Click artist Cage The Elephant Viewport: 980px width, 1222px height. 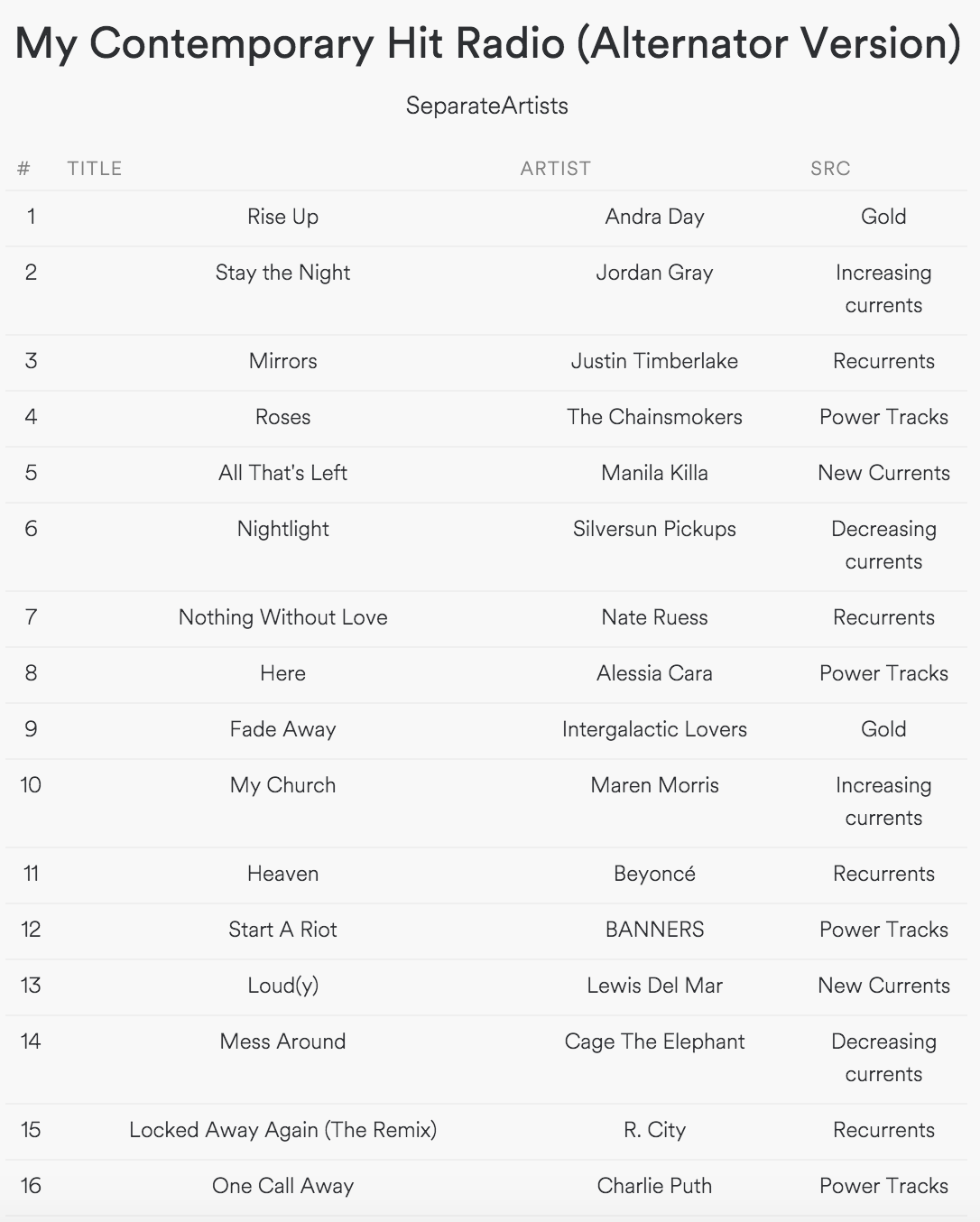tap(654, 1041)
